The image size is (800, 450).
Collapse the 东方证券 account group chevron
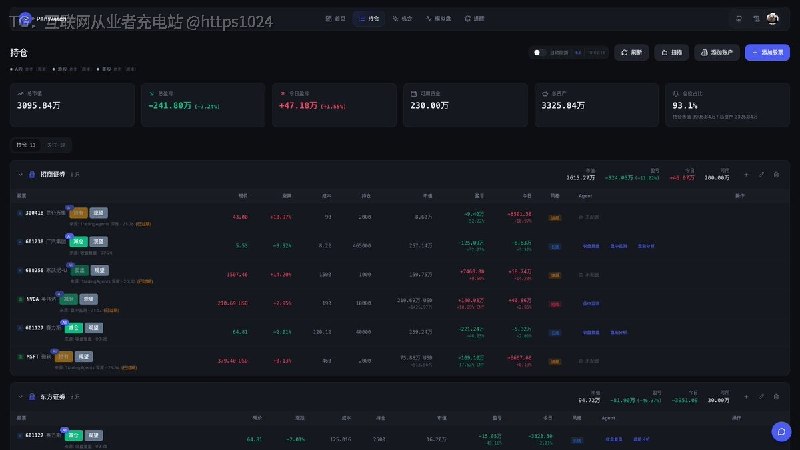(20, 396)
